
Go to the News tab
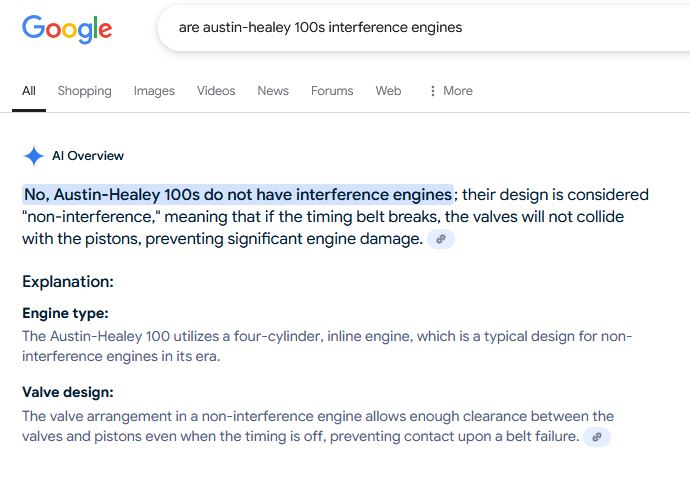pos(273,91)
